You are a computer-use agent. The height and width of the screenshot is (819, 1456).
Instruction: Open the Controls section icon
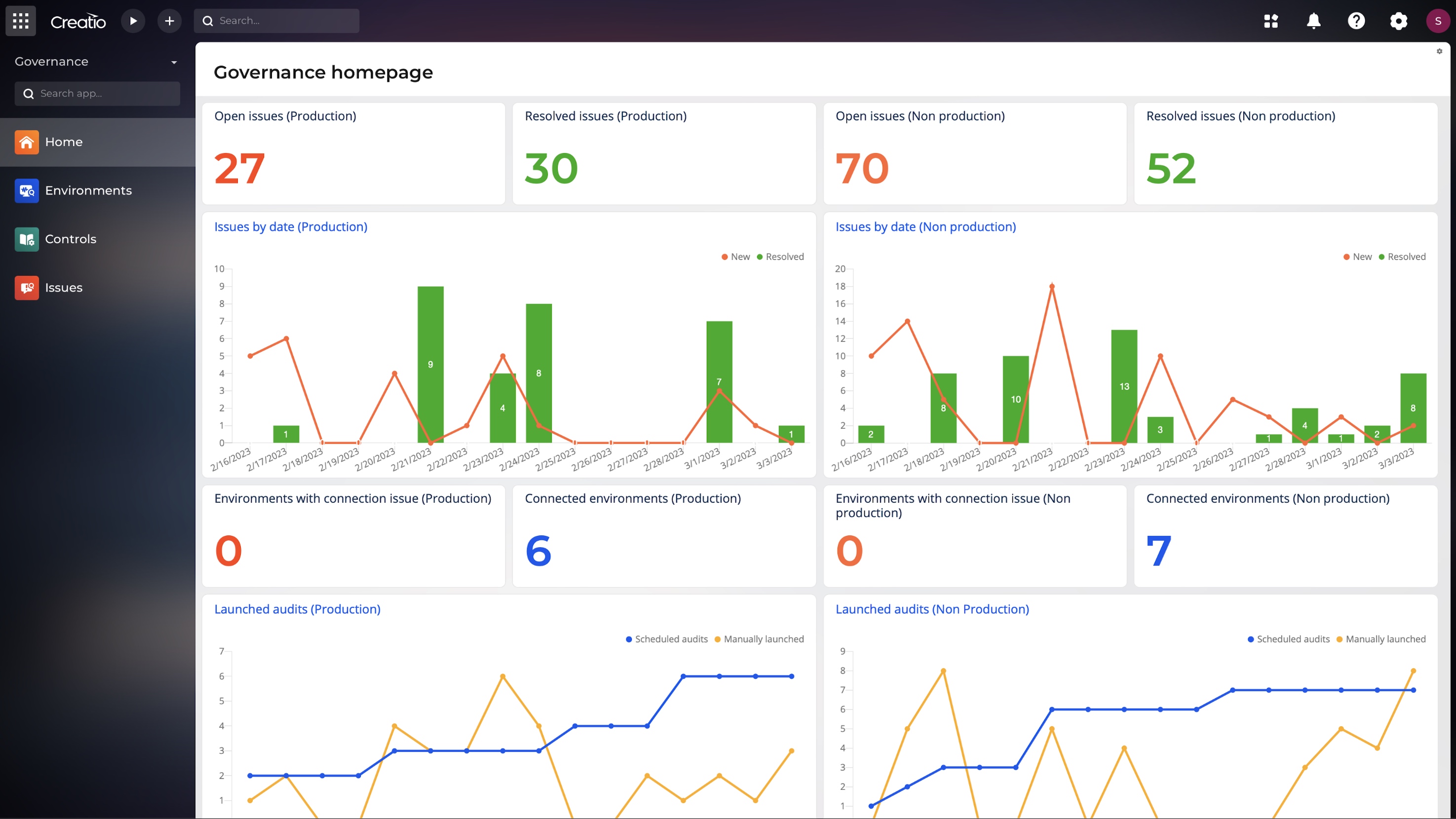26,239
